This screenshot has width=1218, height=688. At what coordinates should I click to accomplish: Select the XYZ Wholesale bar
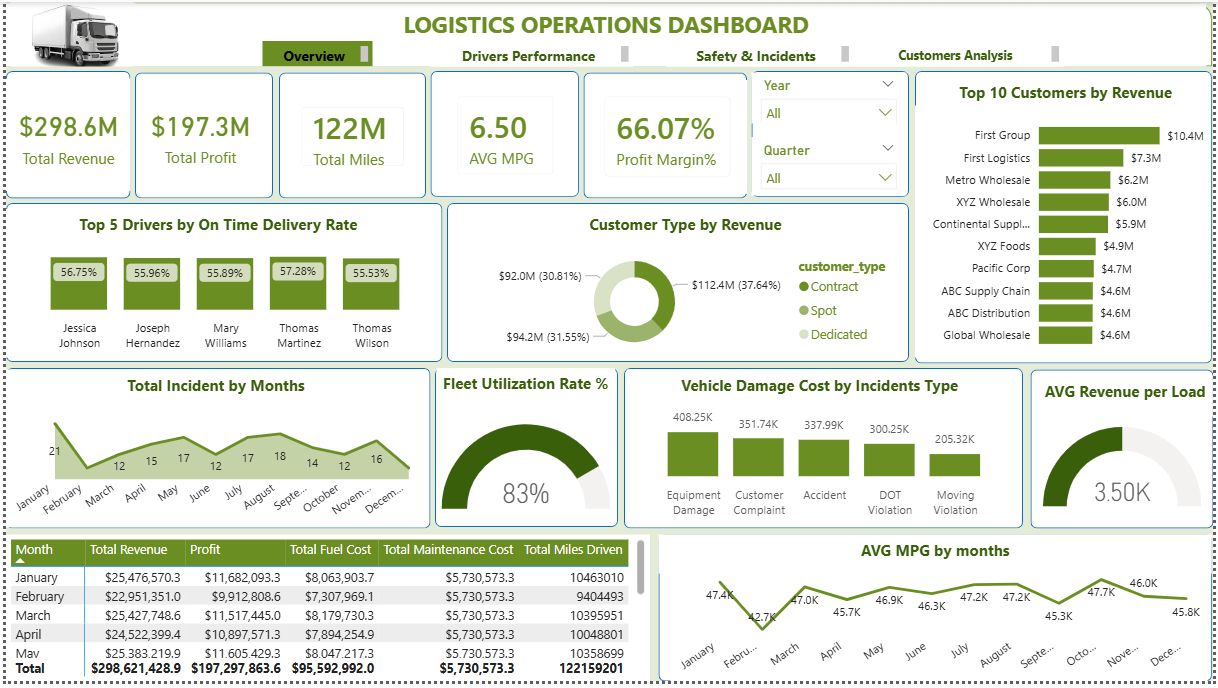pyautogui.click(x=1073, y=202)
